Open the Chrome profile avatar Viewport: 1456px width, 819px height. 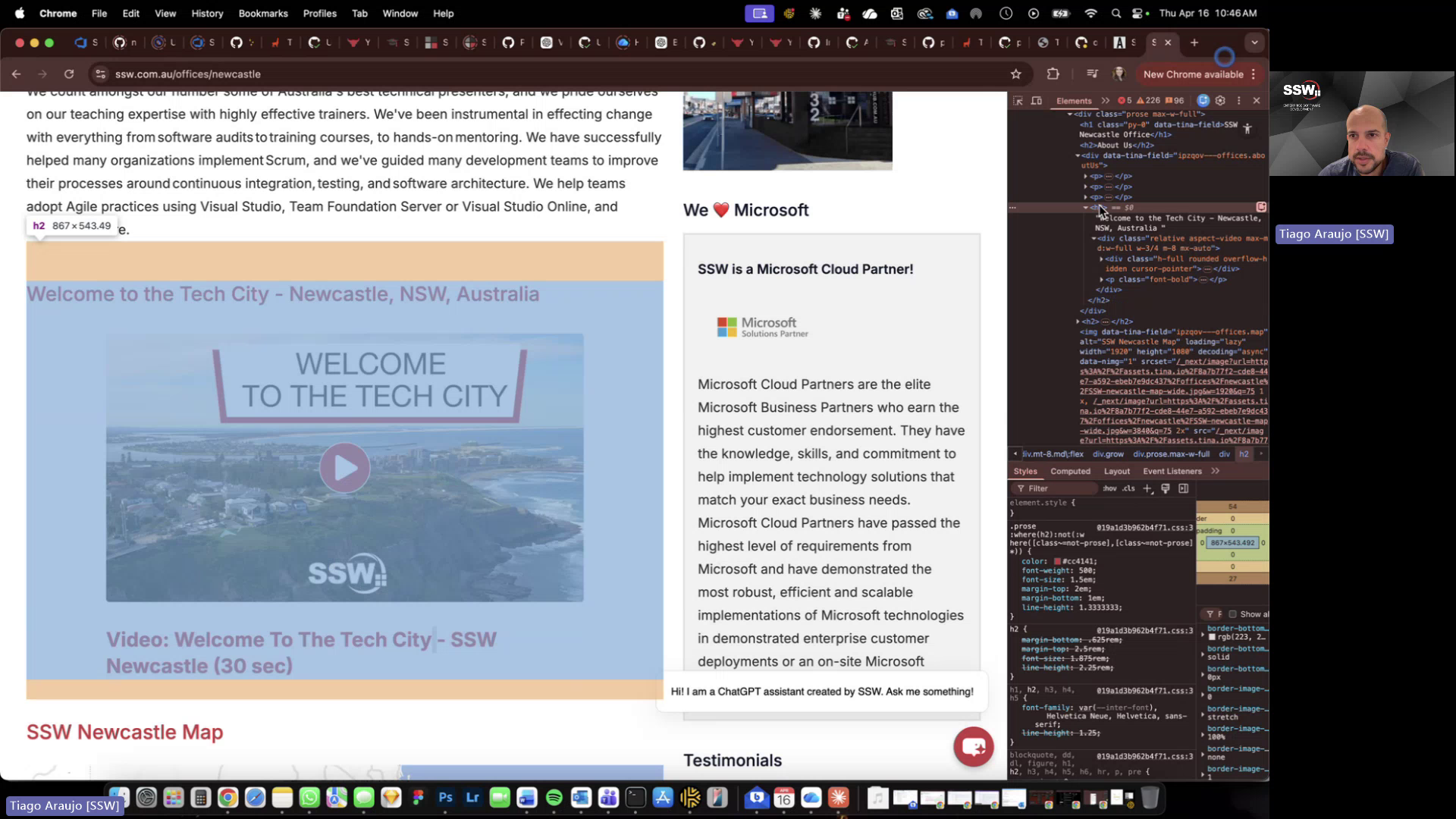tap(1119, 74)
